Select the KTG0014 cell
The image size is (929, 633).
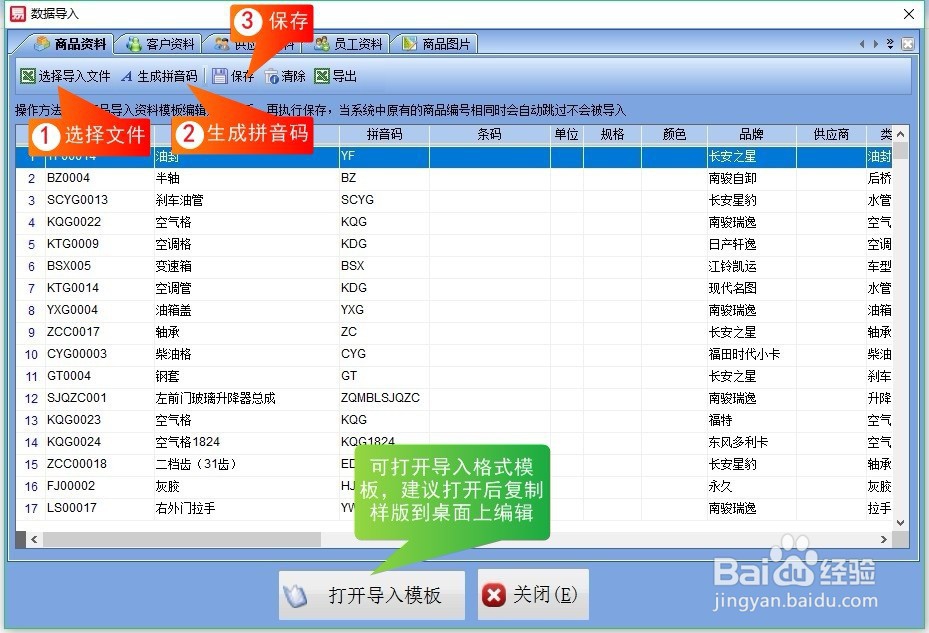tap(99, 287)
